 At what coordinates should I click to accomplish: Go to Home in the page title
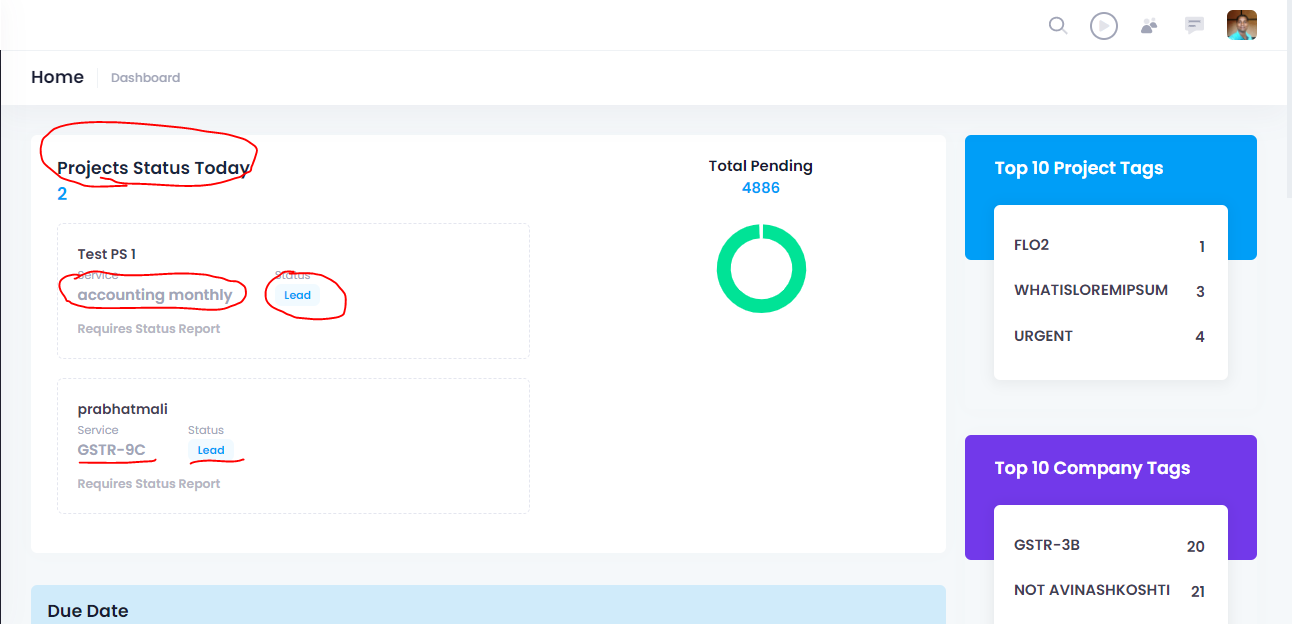coord(57,77)
